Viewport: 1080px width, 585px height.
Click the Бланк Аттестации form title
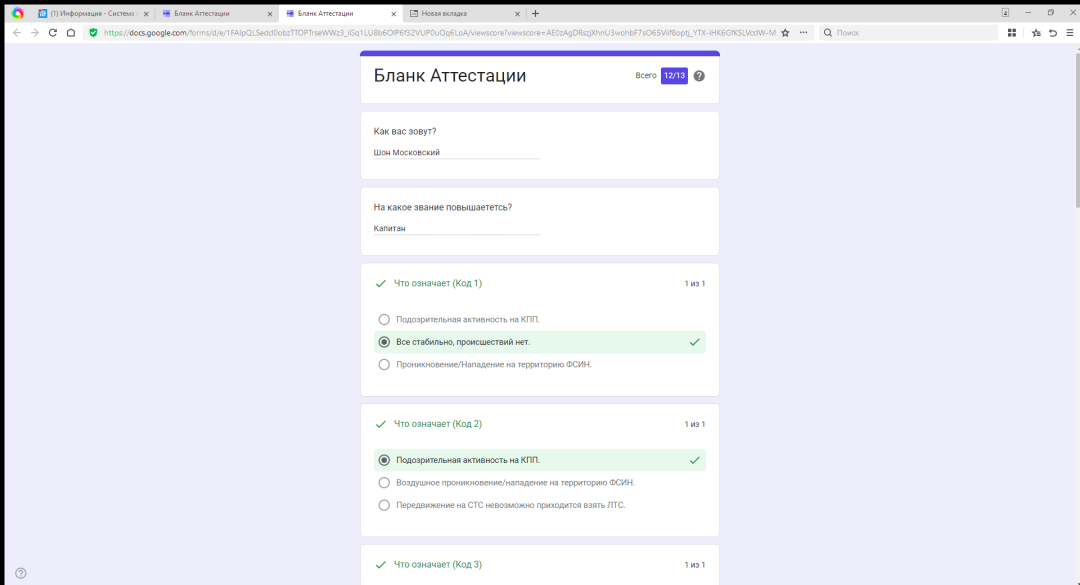[x=450, y=76]
